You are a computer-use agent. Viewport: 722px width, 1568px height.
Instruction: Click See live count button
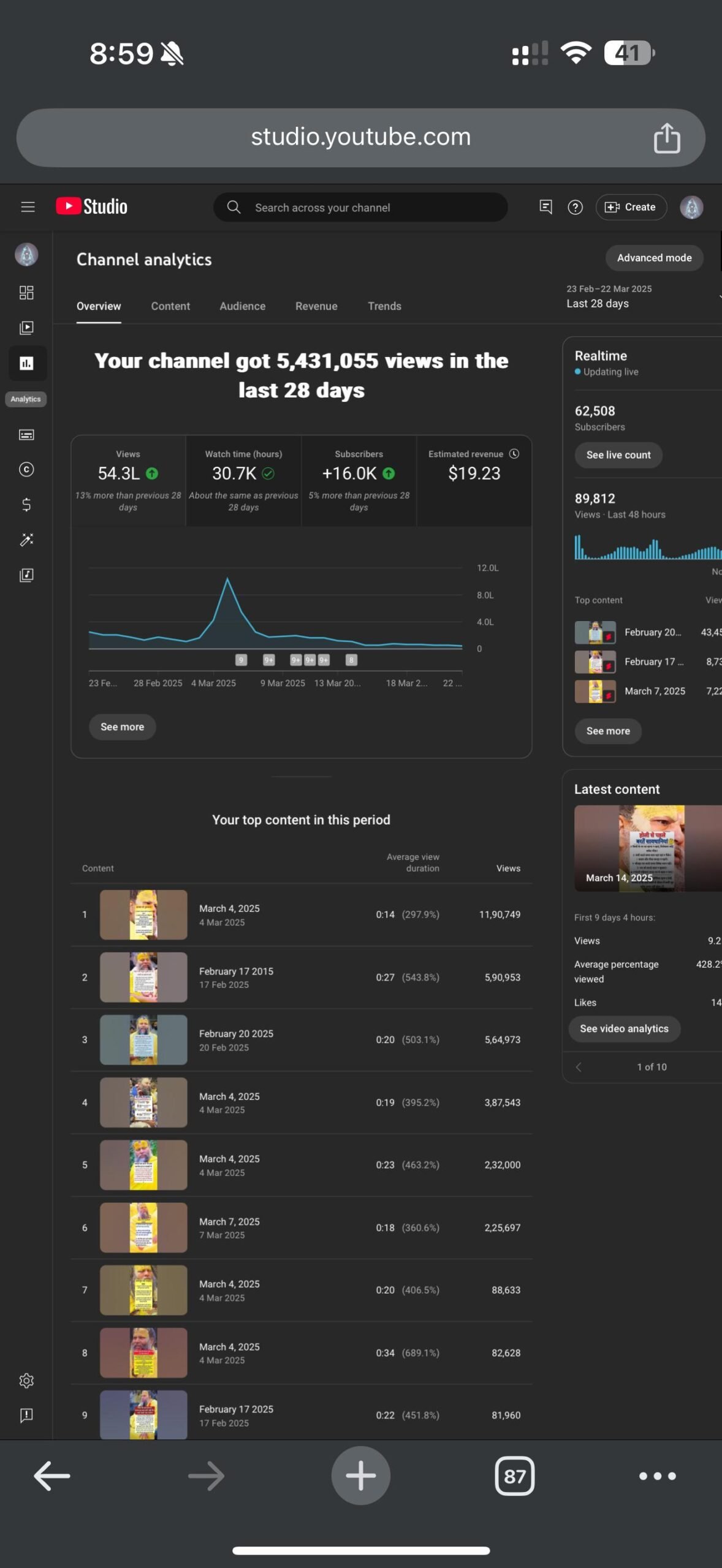coord(618,455)
